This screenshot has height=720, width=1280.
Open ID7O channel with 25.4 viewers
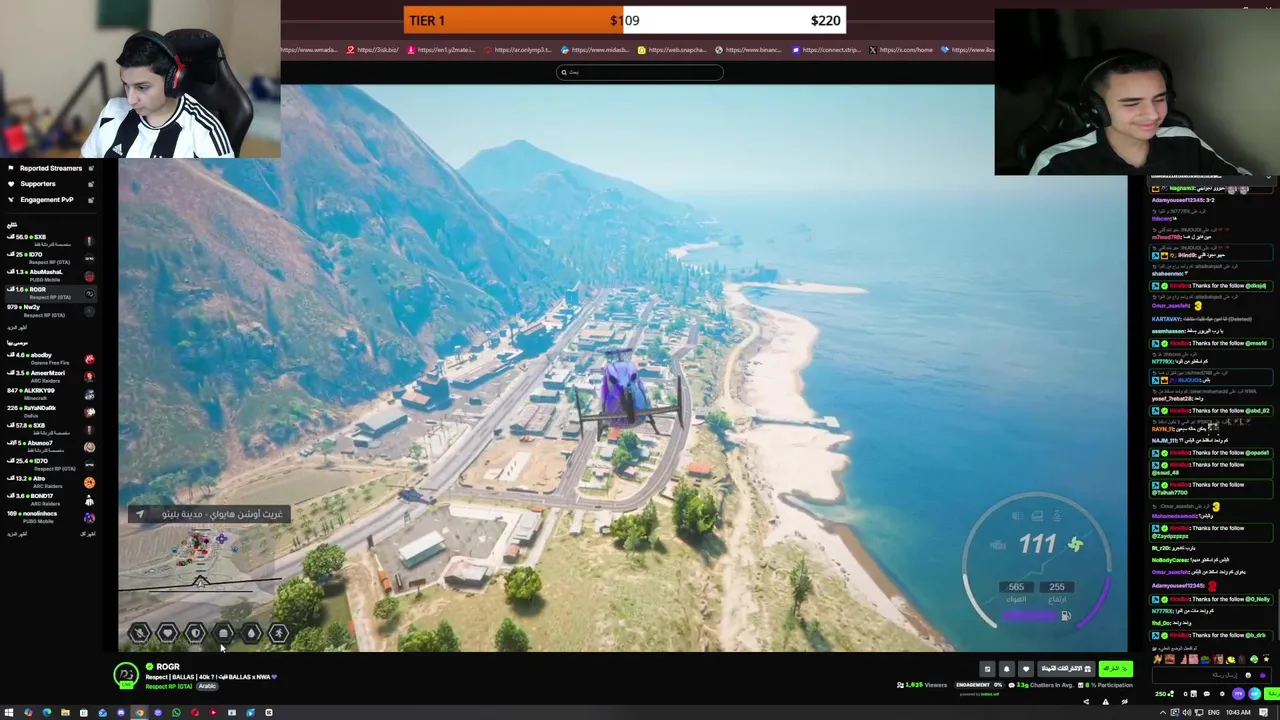(50, 465)
